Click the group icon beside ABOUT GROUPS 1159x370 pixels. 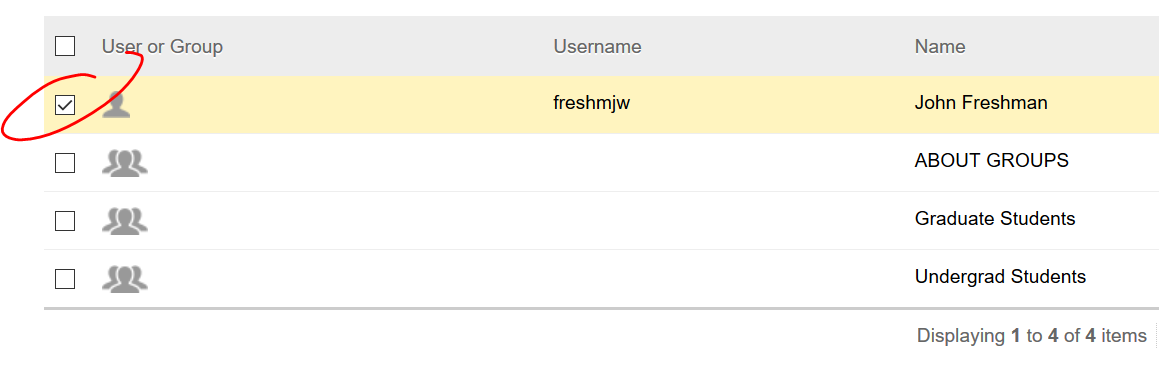point(124,162)
